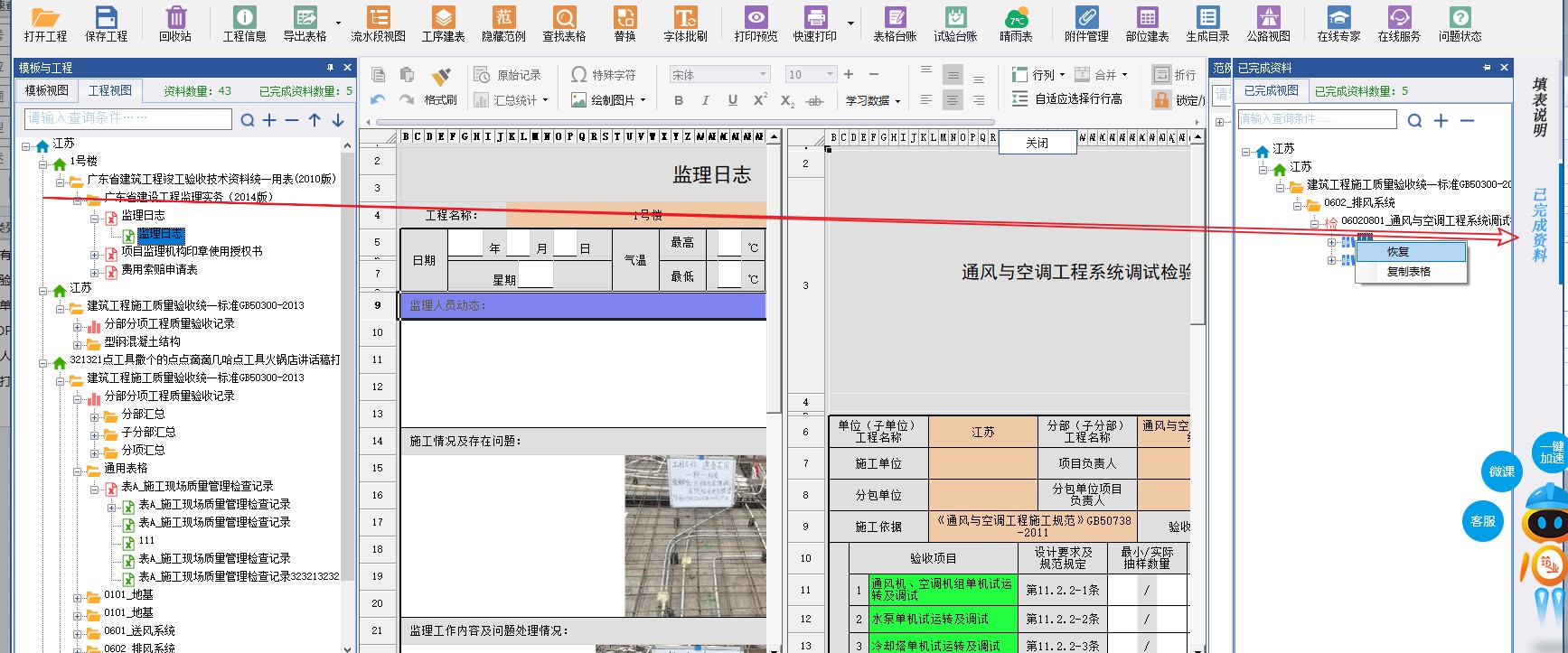Open 打印预览 print preview

[756, 24]
